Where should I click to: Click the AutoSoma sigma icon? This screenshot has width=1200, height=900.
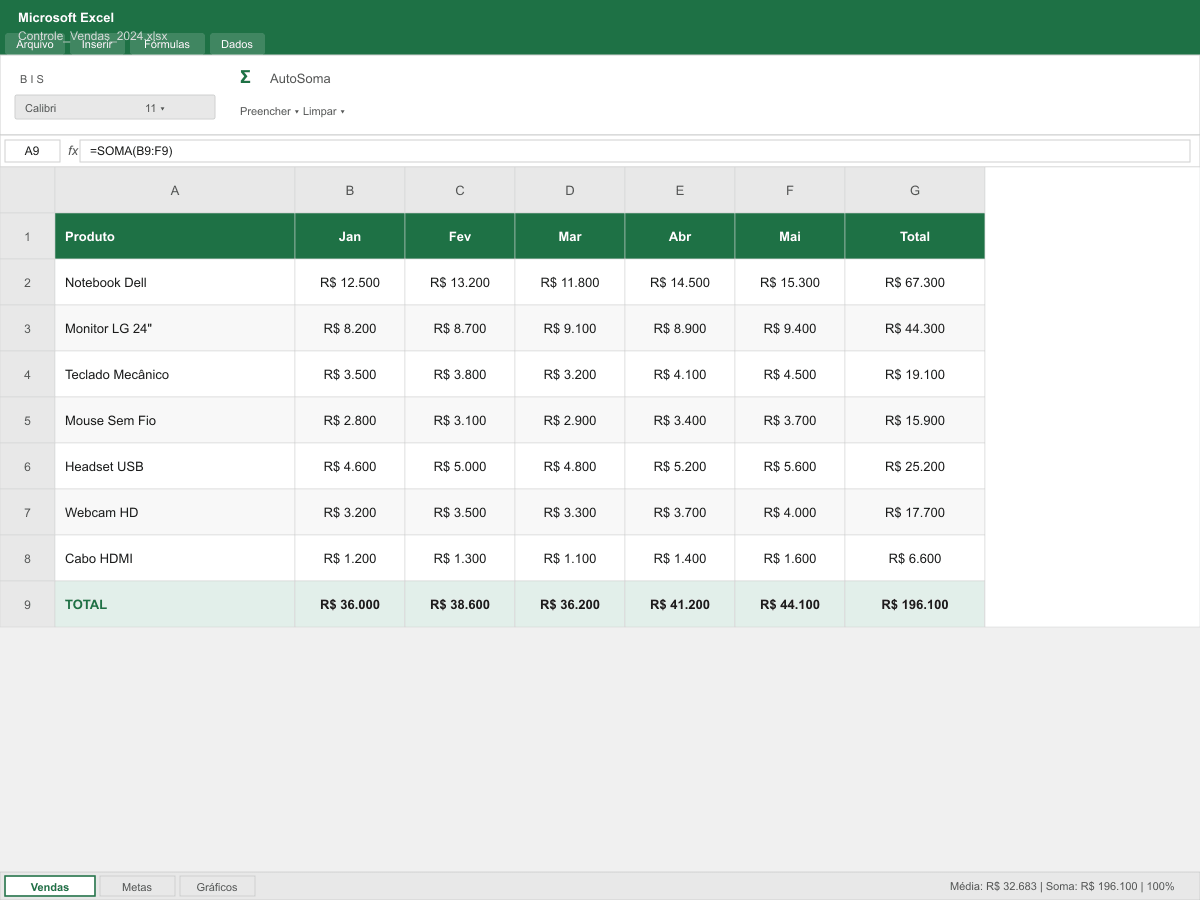(x=245, y=76)
